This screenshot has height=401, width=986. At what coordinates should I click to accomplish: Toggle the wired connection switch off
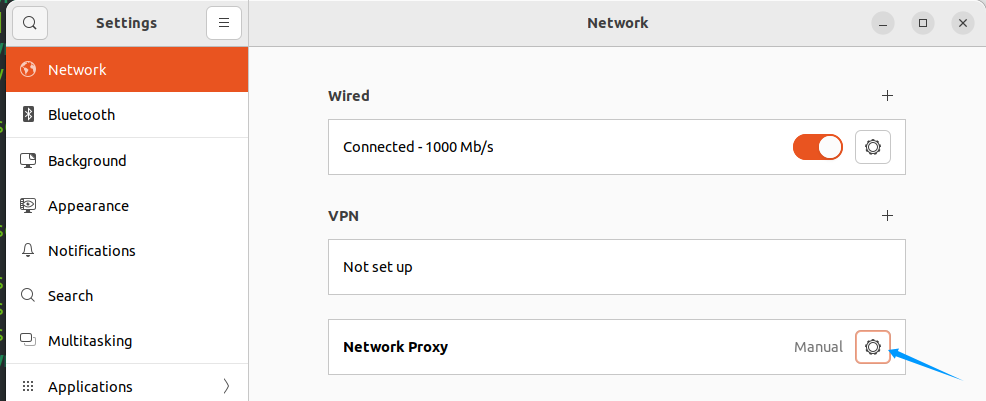pos(817,147)
